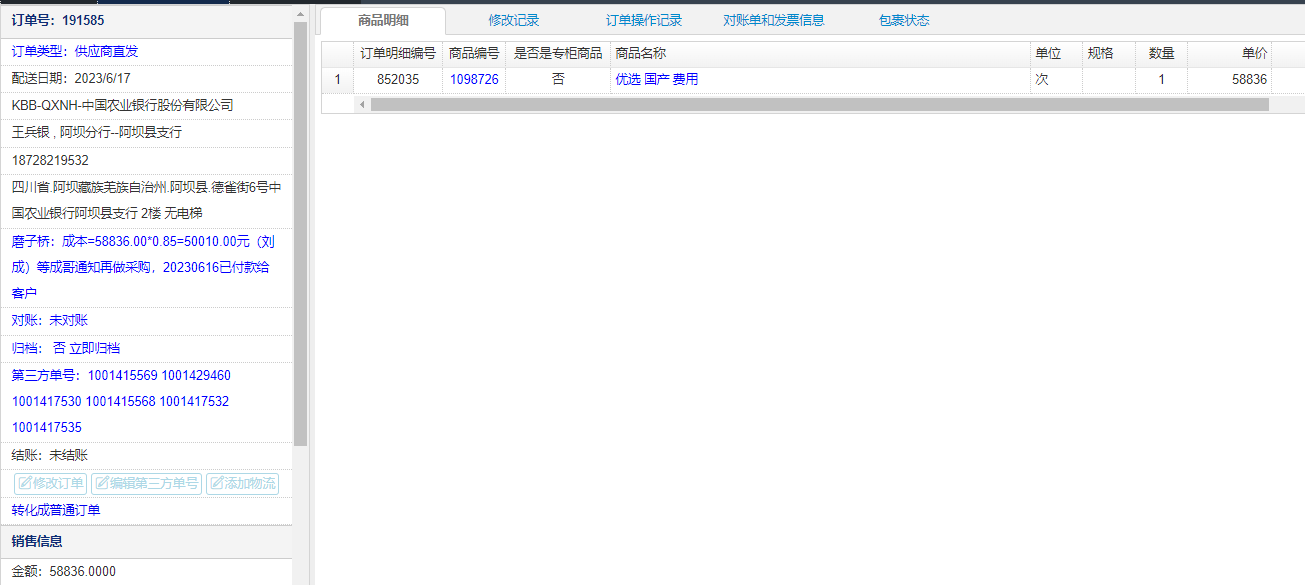Viewport: 1305px width, 585px height.
Task: Open third-party order number 1001417532
Action: 194,401
